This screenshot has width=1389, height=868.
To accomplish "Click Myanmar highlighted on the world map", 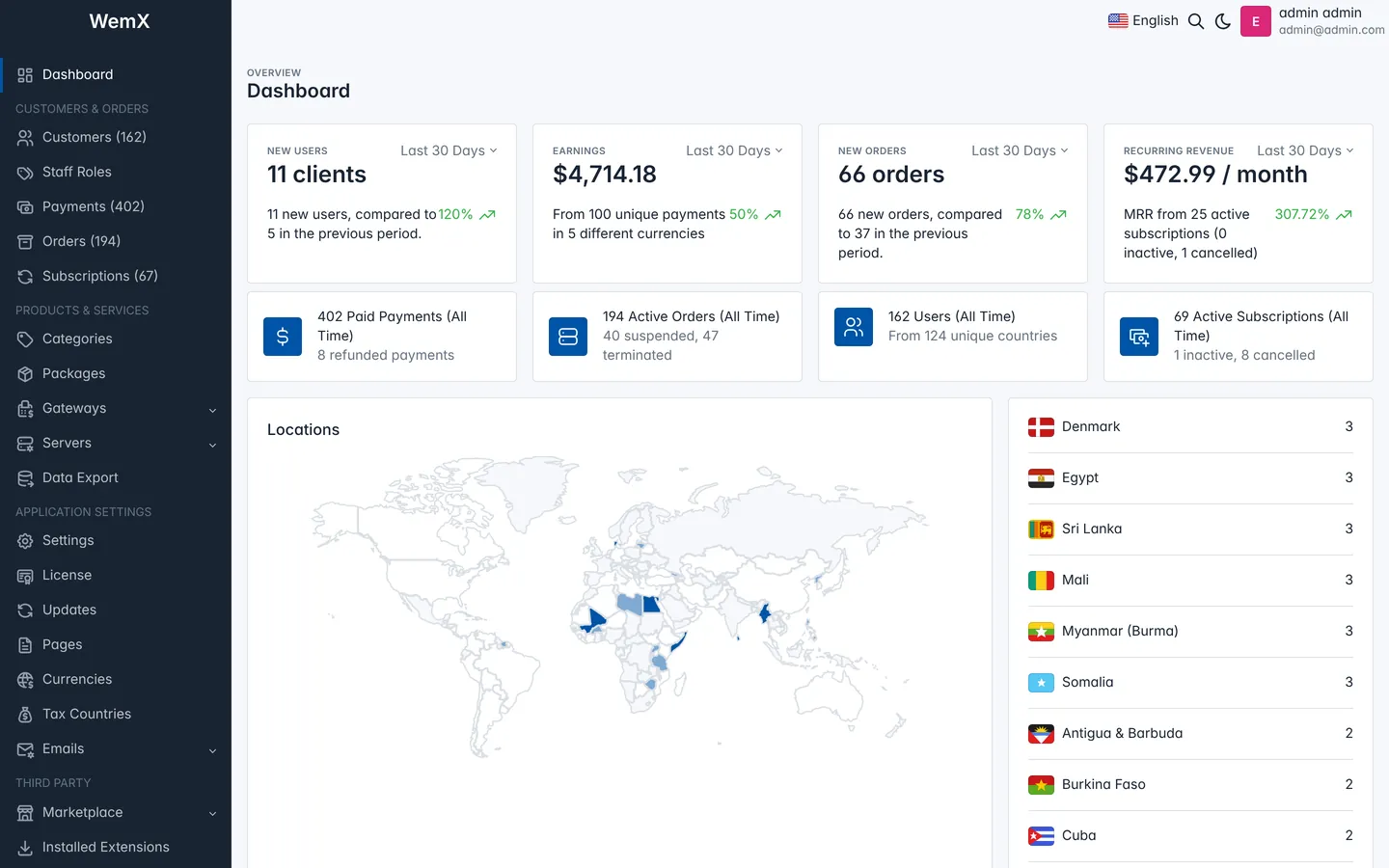I will pos(765,611).
